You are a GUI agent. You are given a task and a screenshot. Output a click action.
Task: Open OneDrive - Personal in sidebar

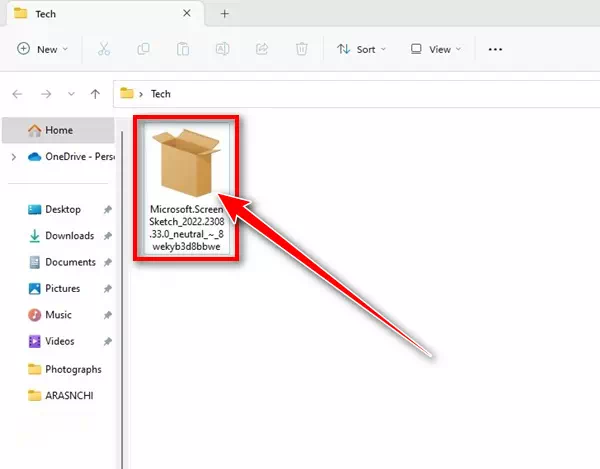pos(71,157)
